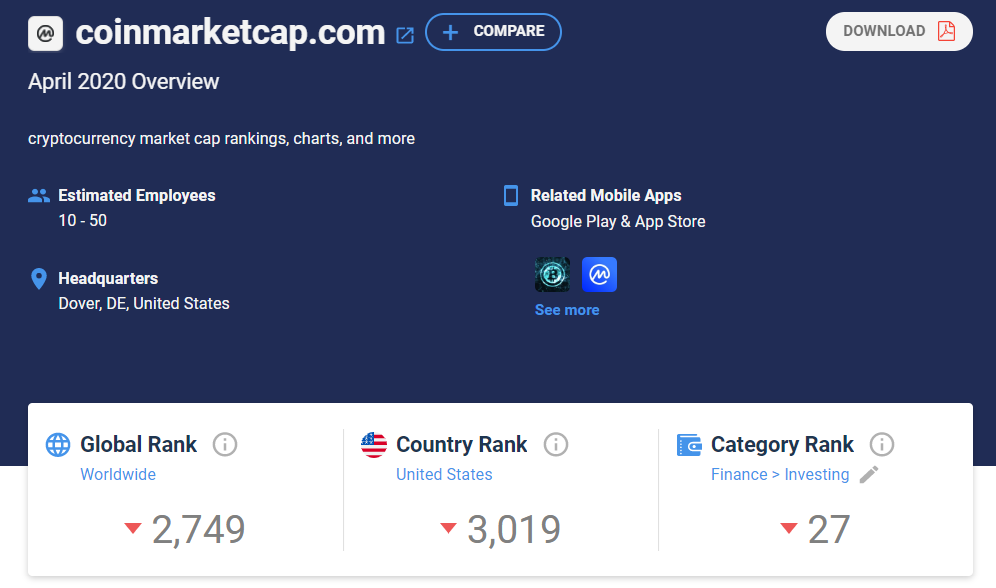
Task: Show Category Rank info tooltip icon
Action: [881, 444]
